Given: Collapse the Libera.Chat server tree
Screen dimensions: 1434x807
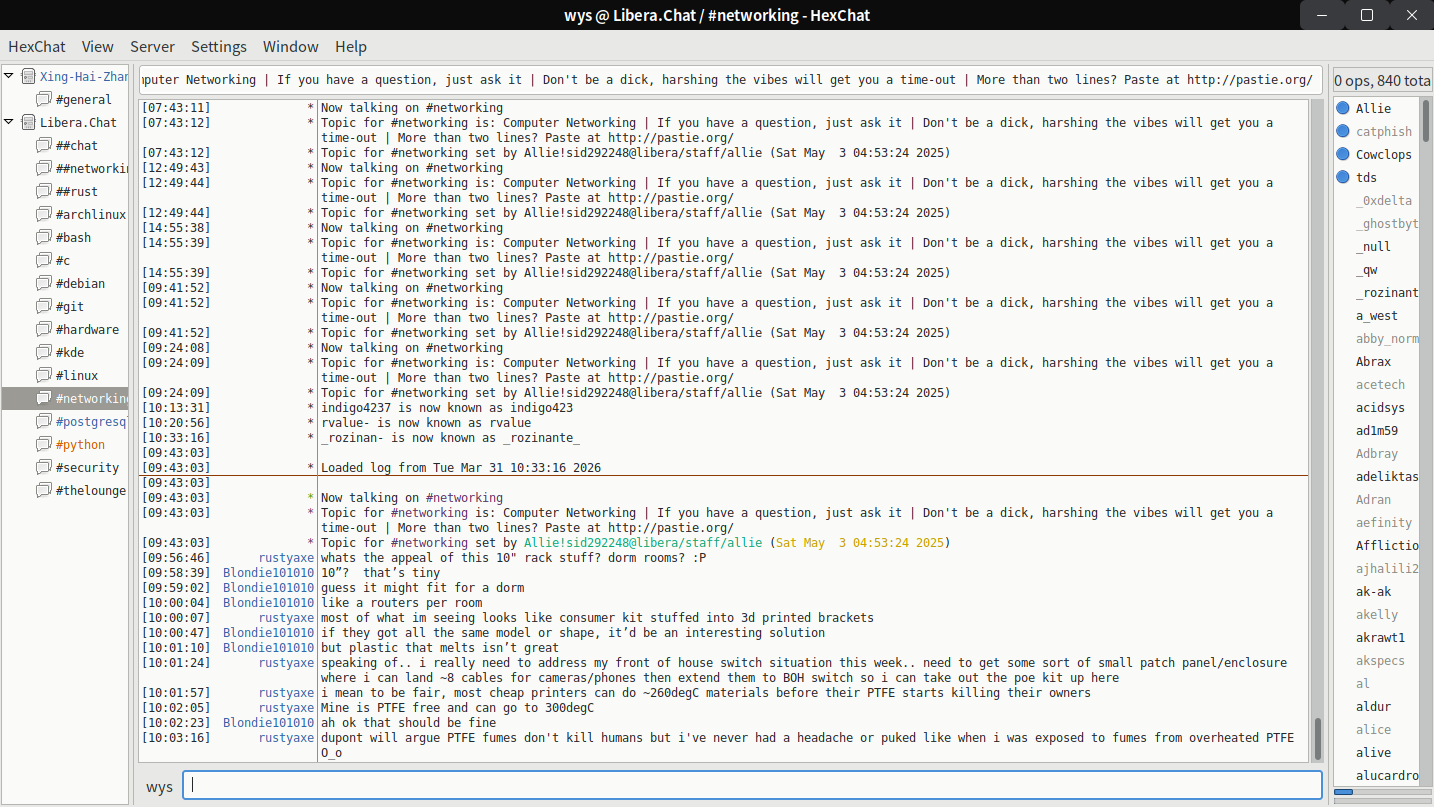Looking at the screenshot, I should (x=10, y=122).
